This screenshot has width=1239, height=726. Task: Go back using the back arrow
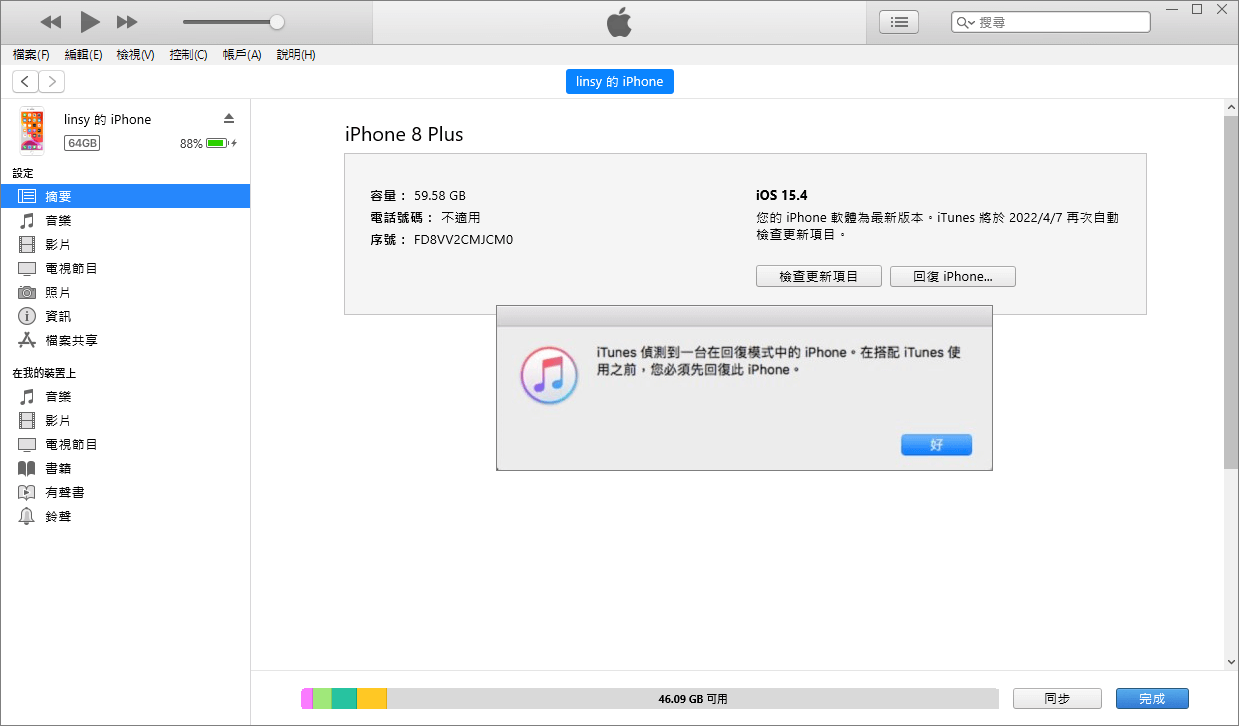(24, 81)
